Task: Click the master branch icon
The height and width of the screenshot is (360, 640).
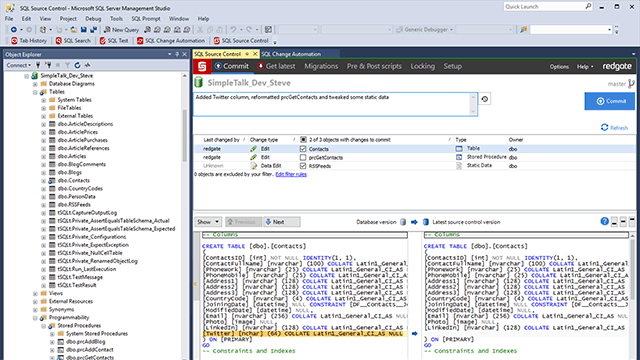Action: click(631, 84)
